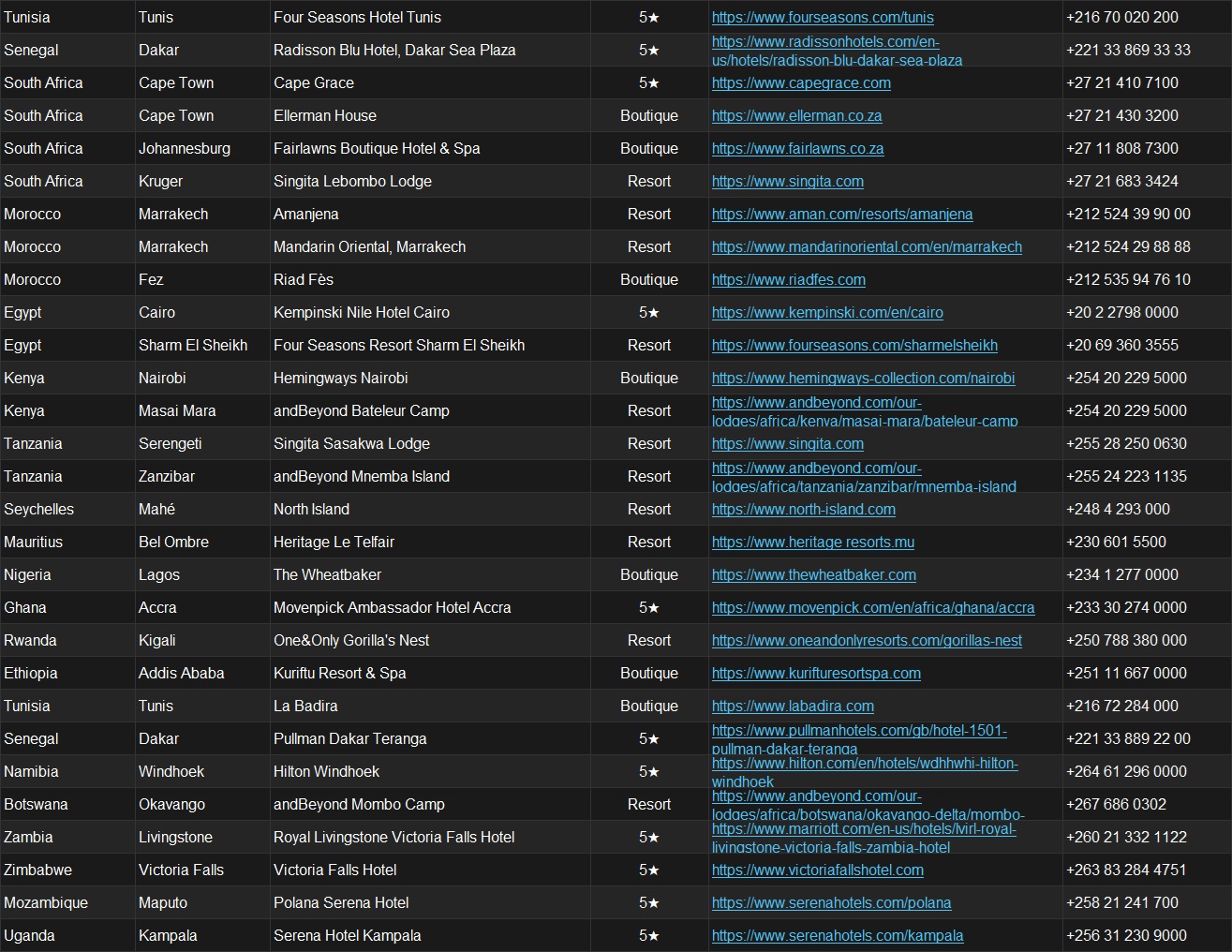Select the "Botswana" country cell

67,804
